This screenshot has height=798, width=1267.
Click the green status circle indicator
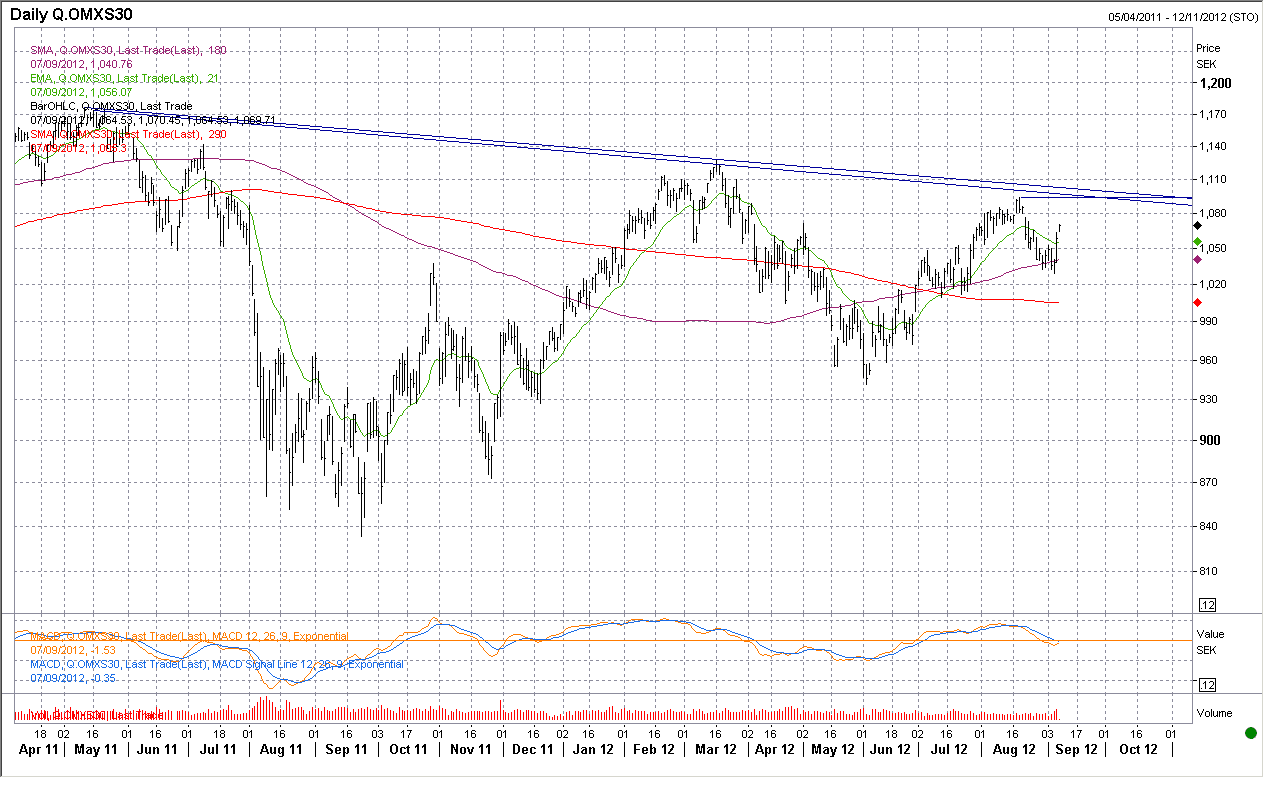pyautogui.click(x=1250, y=733)
